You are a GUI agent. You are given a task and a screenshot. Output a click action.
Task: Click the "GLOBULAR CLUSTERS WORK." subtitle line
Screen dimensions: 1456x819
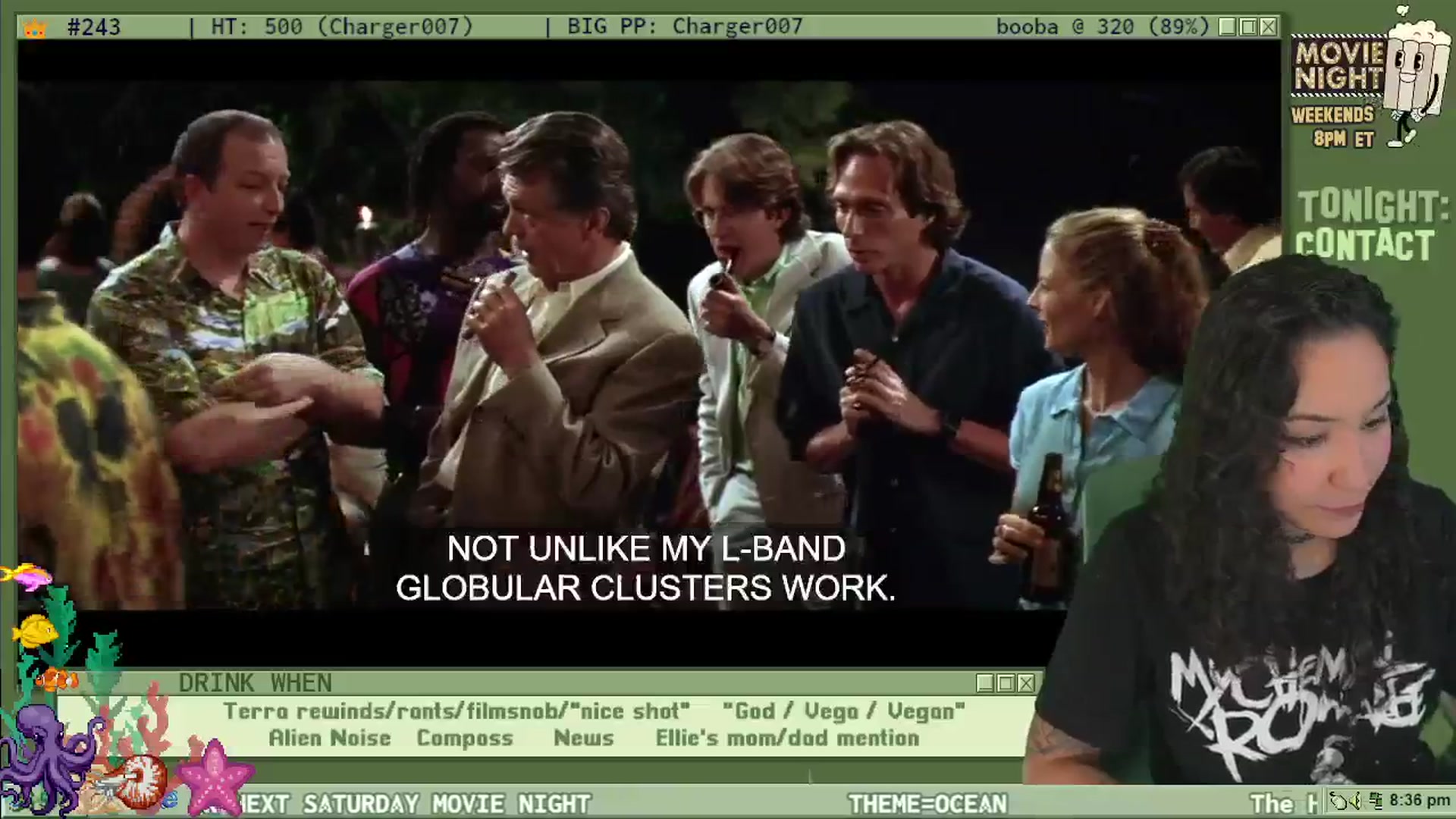click(x=645, y=588)
